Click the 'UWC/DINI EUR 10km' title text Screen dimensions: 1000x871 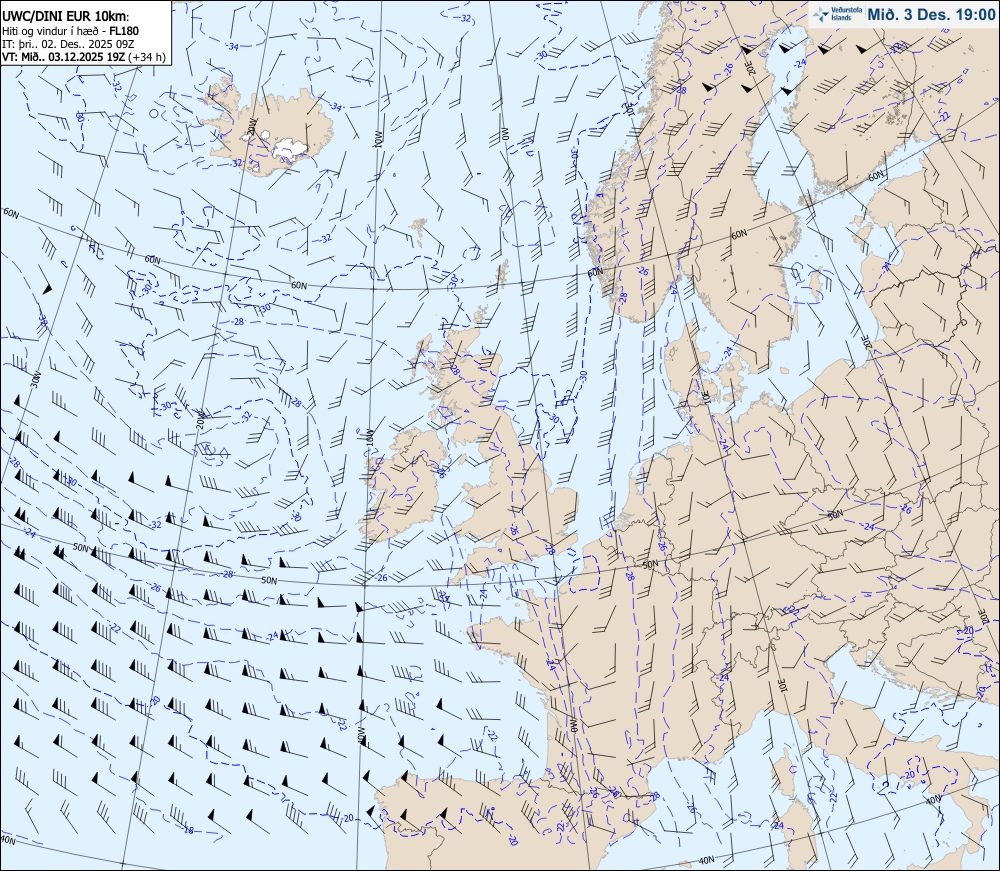tap(64, 17)
